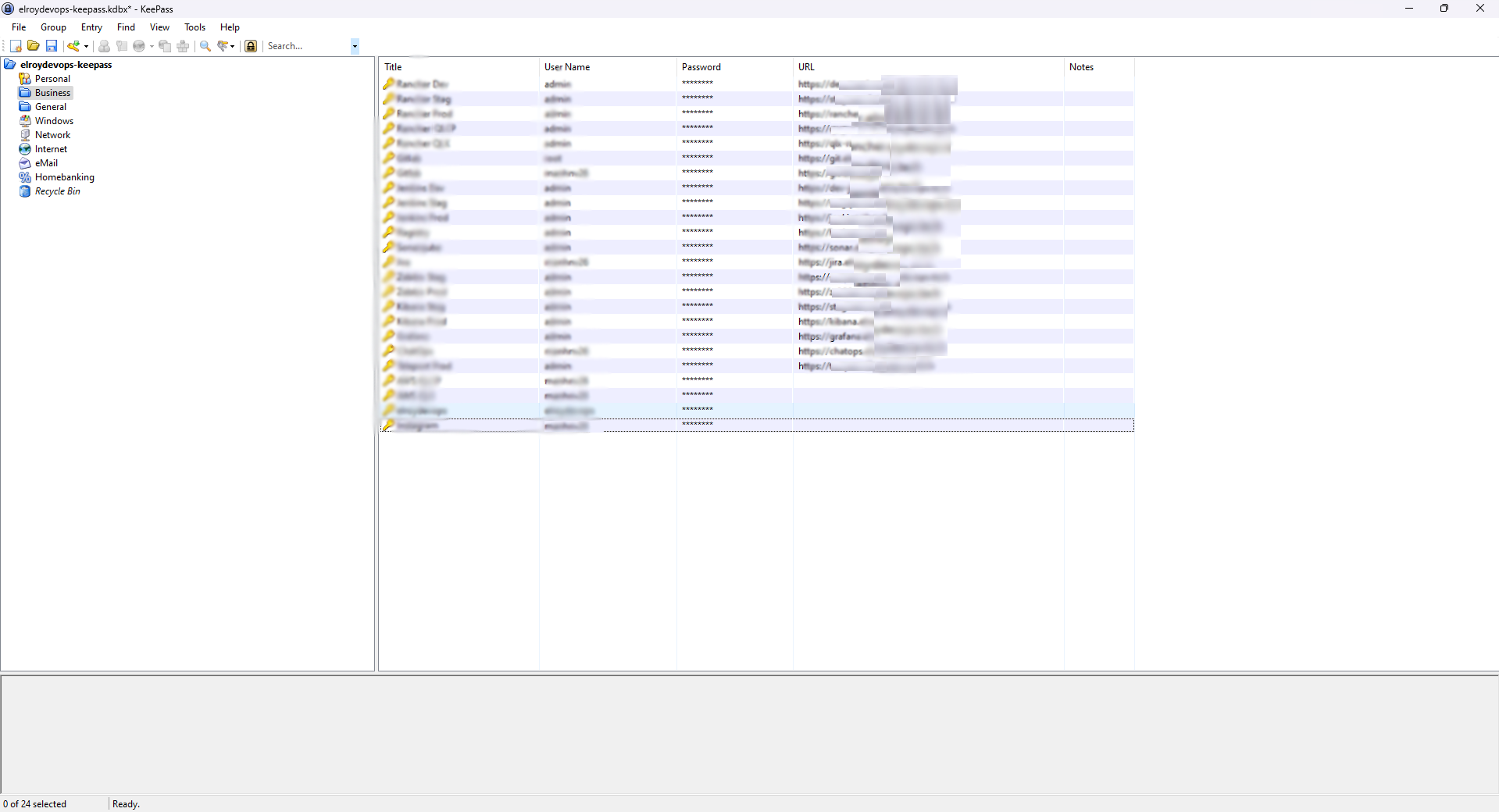Select the General folder icon
The width and height of the screenshot is (1499, 812).
click(x=25, y=107)
